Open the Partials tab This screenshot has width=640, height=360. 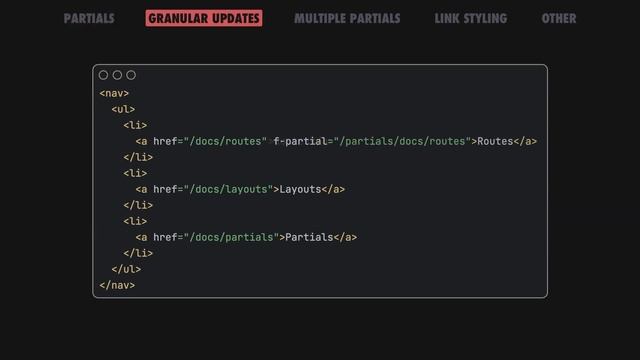[x=89, y=18]
